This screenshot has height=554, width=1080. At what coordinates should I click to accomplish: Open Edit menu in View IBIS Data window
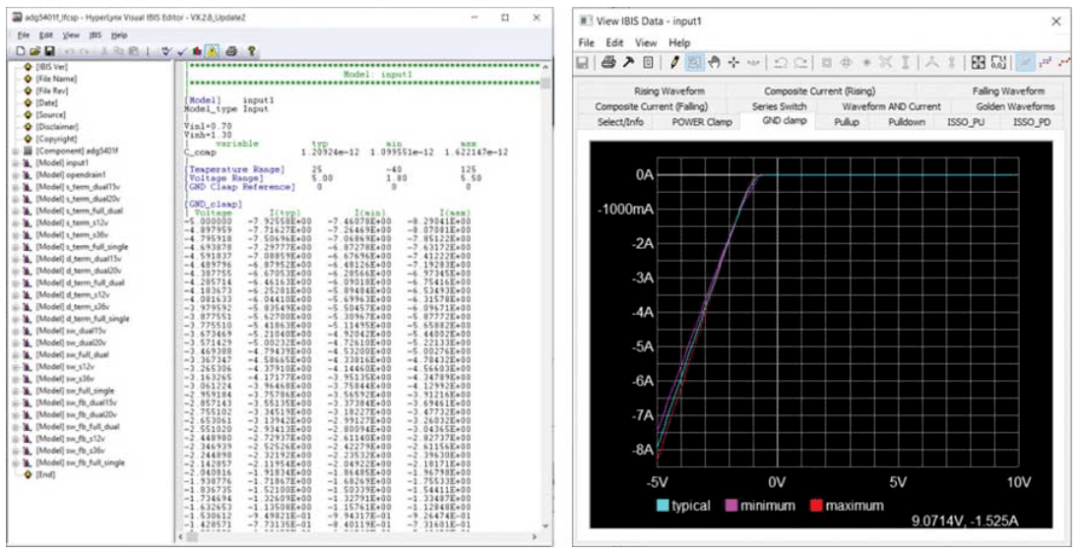pos(614,43)
